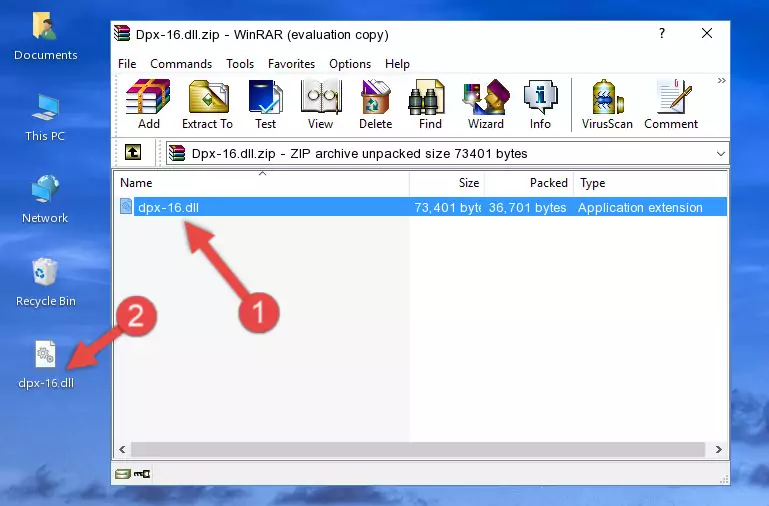Select the Network desktop icon
This screenshot has height=506, width=769.
point(45,199)
